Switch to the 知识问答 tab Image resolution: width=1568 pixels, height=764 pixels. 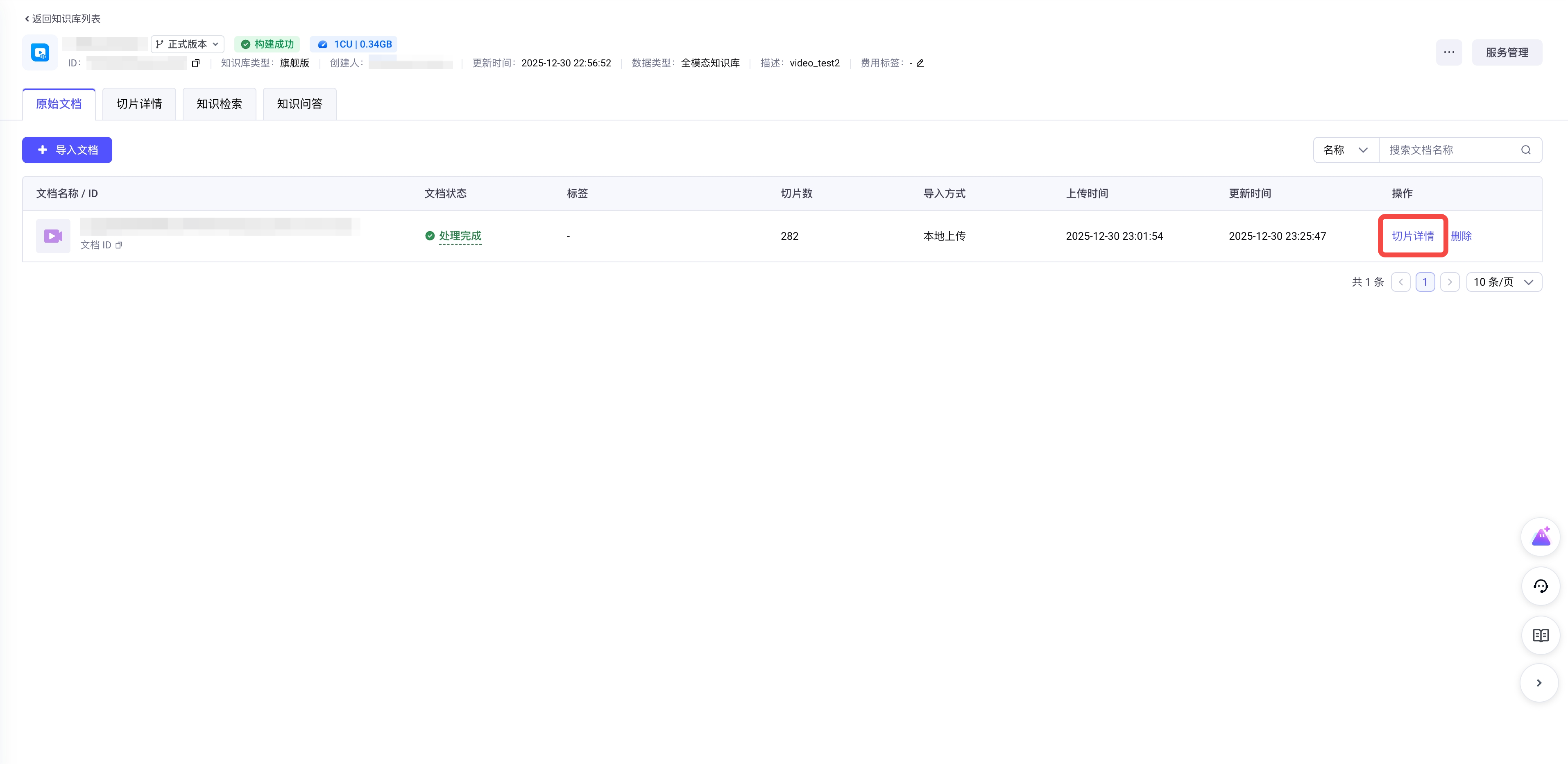(x=299, y=104)
